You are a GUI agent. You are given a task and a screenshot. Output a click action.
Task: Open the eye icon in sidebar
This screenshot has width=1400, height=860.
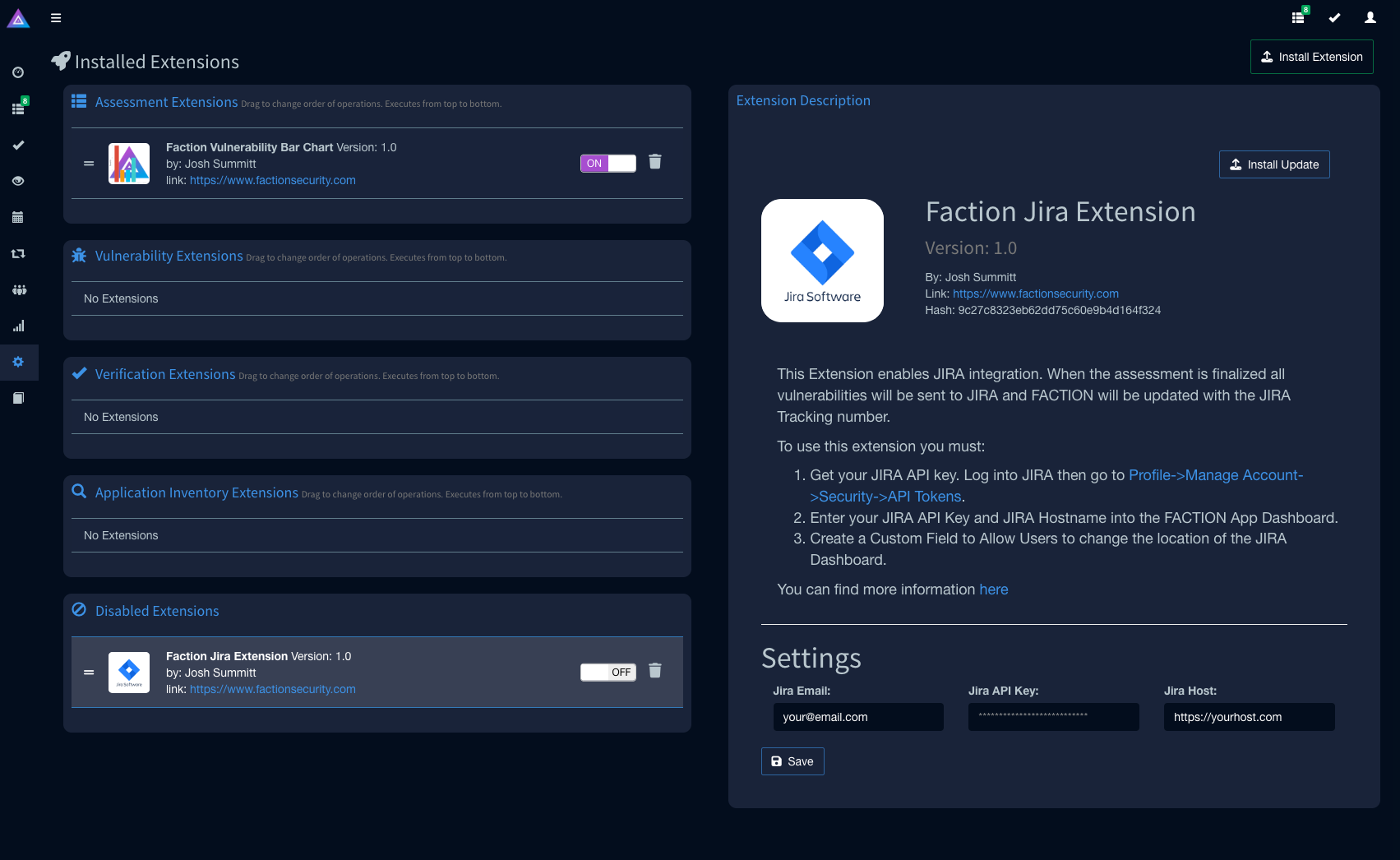point(18,181)
